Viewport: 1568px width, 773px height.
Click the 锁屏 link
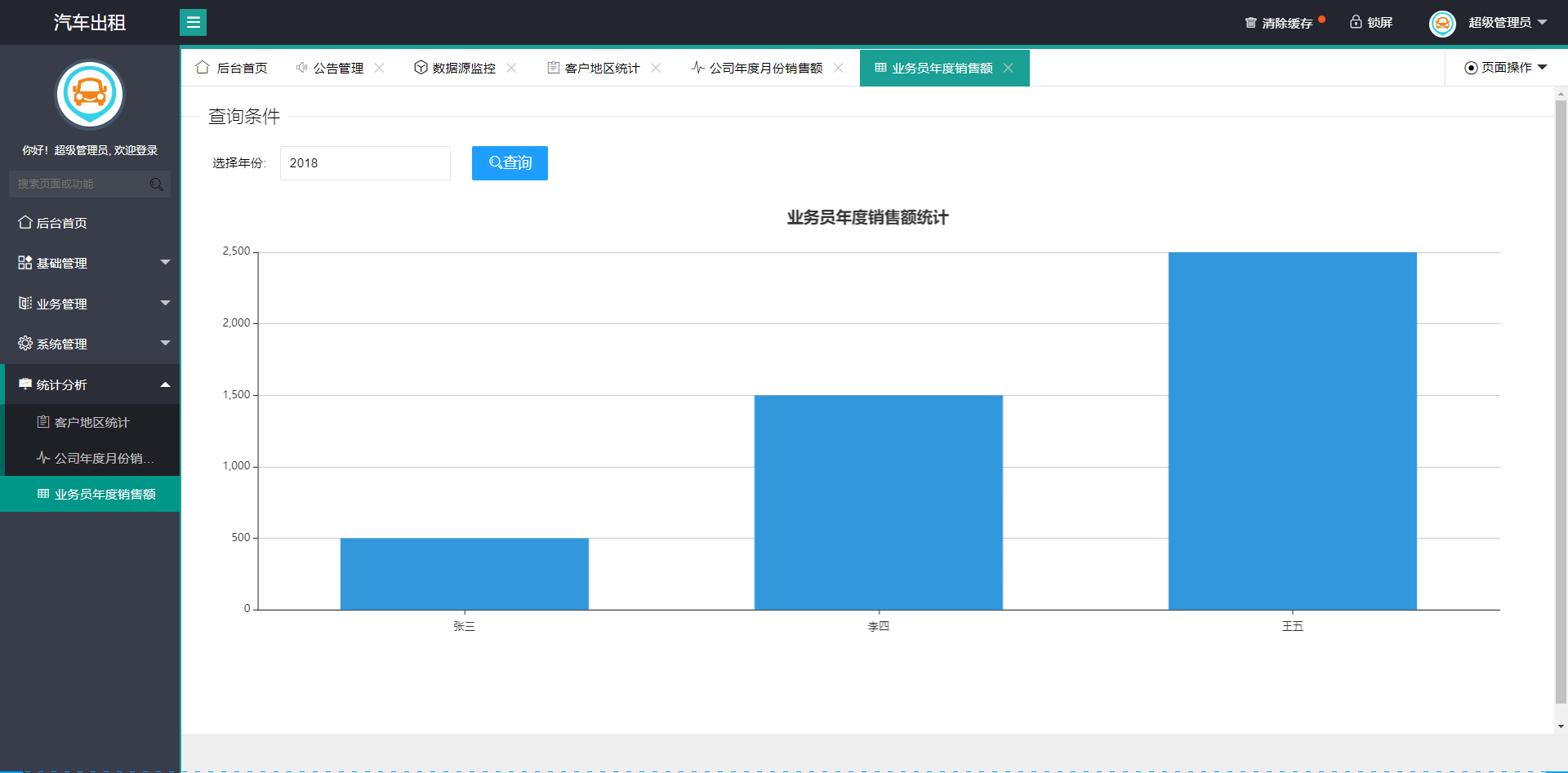1380,23
